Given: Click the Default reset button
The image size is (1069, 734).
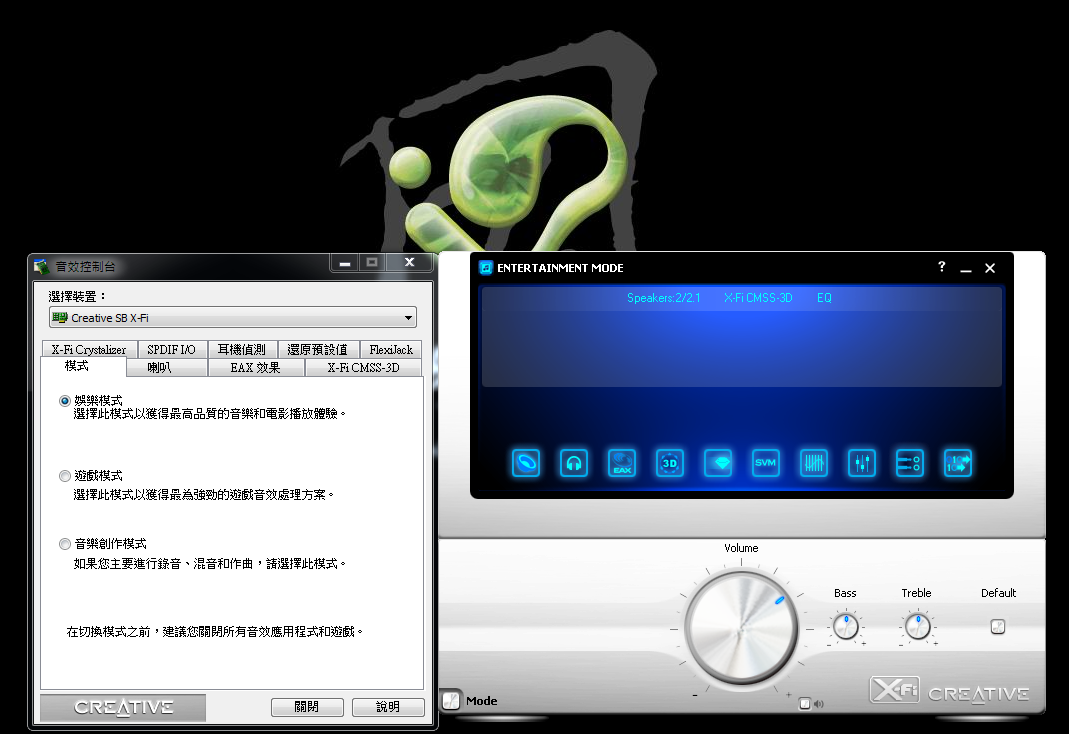Looking at the screenshot, I should [997, 626].
